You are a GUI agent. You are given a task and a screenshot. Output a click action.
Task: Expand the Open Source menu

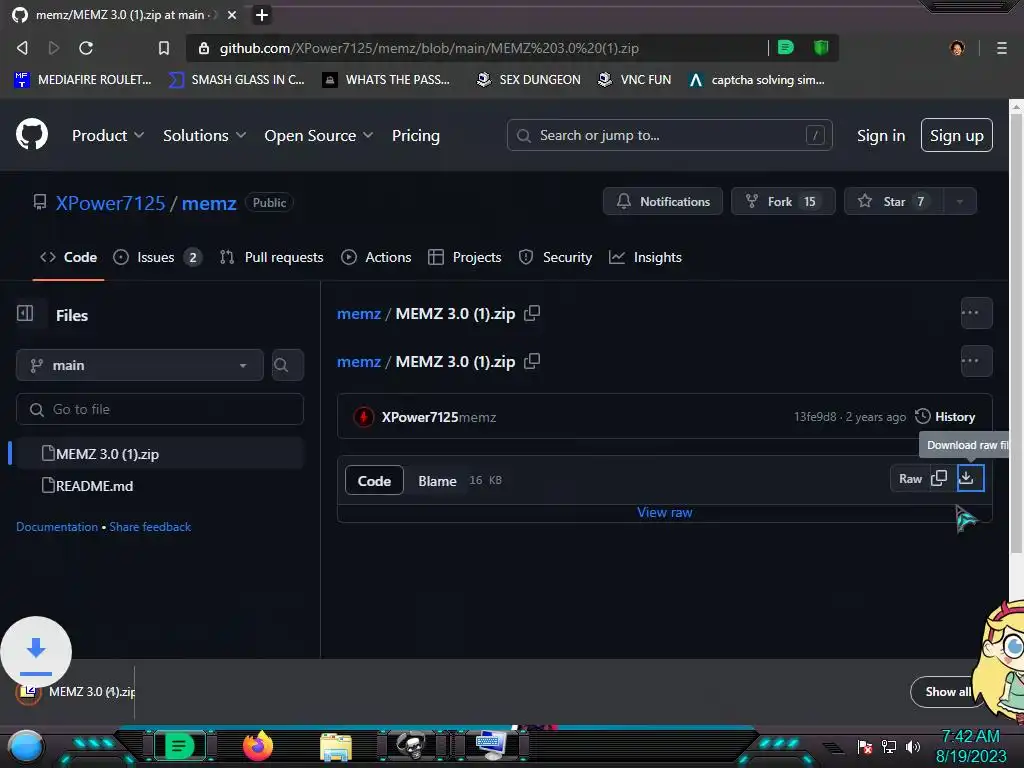pyautogui.click(x=319, y=135)
